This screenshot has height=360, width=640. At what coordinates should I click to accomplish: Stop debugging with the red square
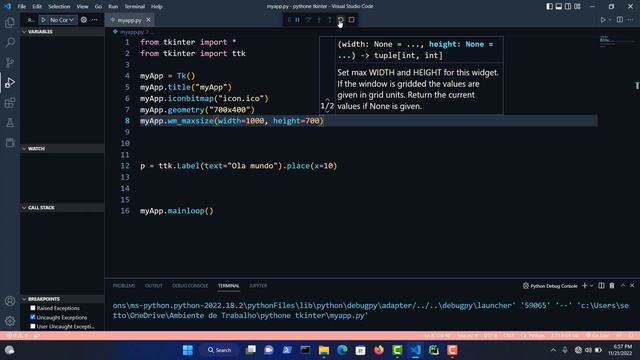[x=351, y=20]
